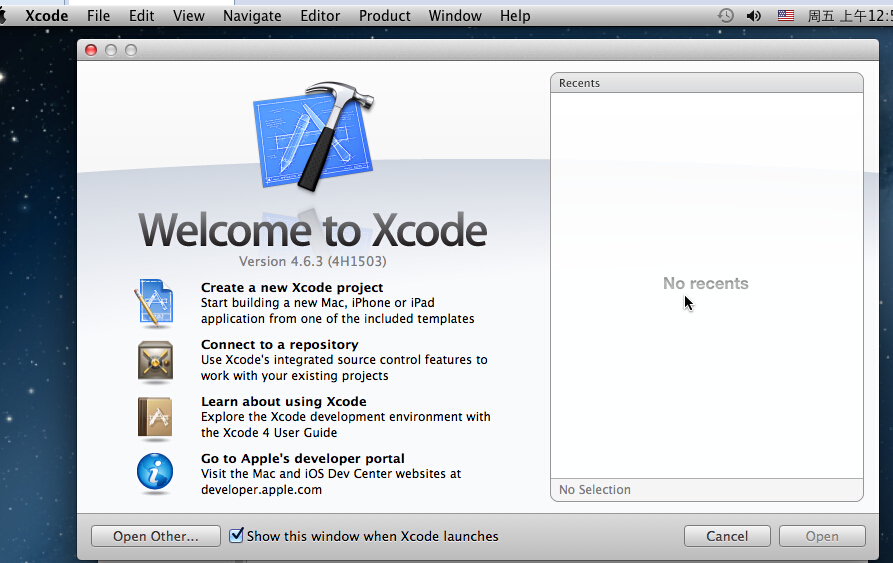Close the Welcome to Xcode window

point(91,50)
